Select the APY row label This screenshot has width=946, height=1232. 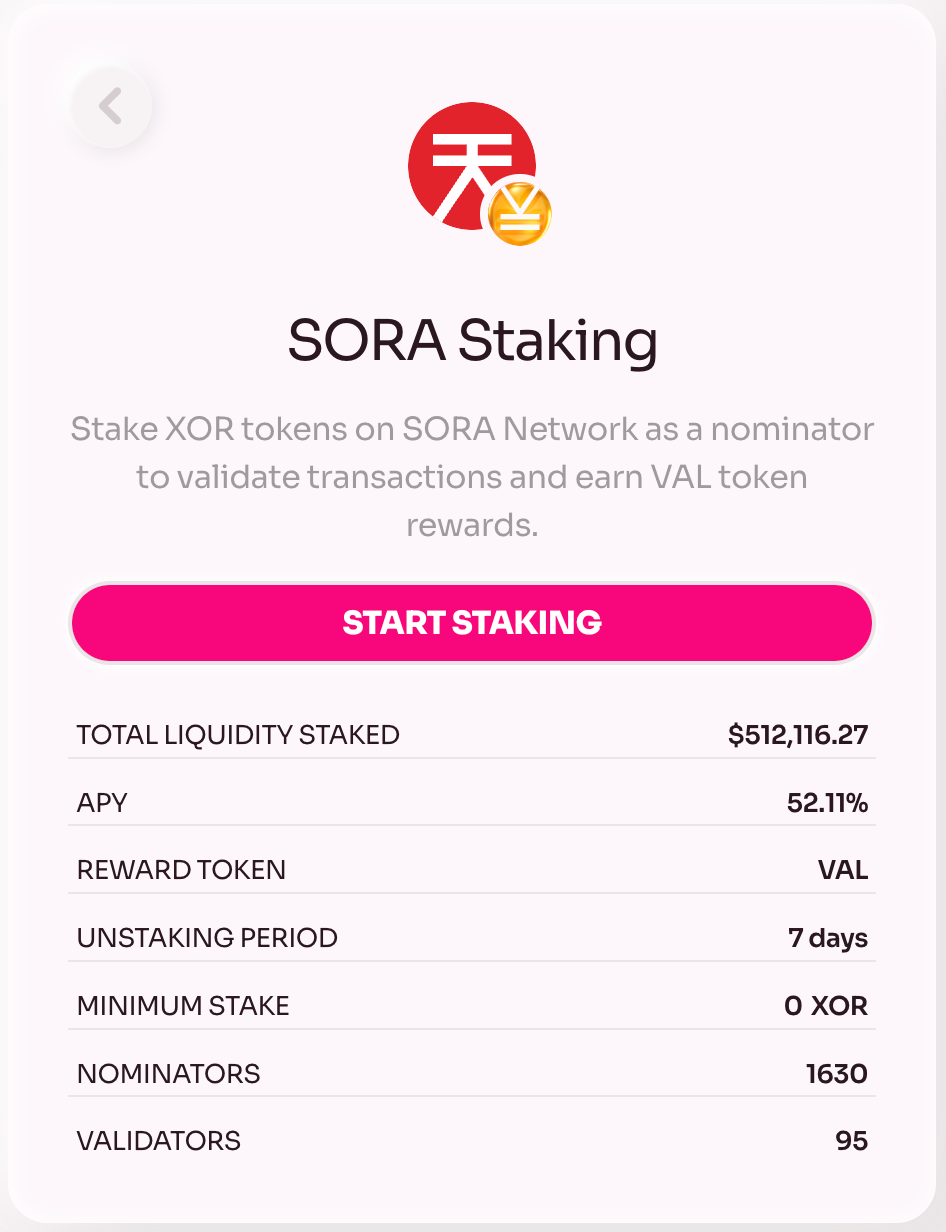coord(102,803)
